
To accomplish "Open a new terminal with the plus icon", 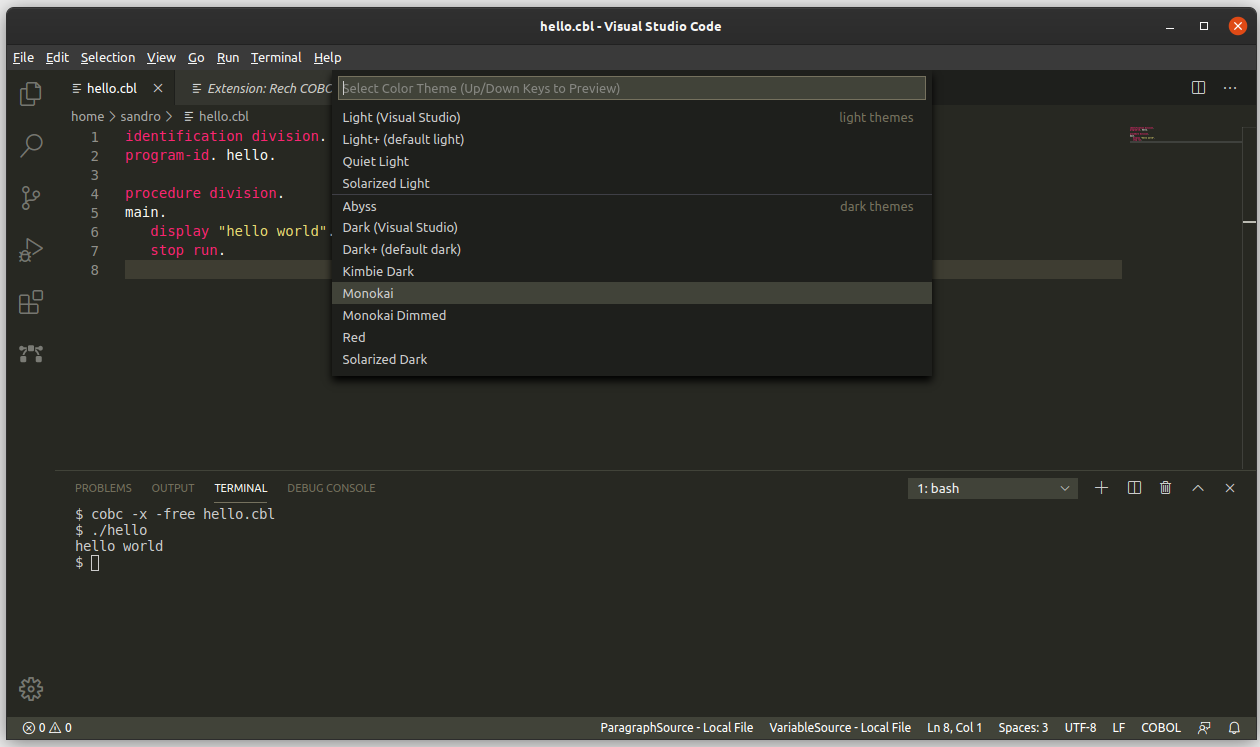I will click(1101, 488).
